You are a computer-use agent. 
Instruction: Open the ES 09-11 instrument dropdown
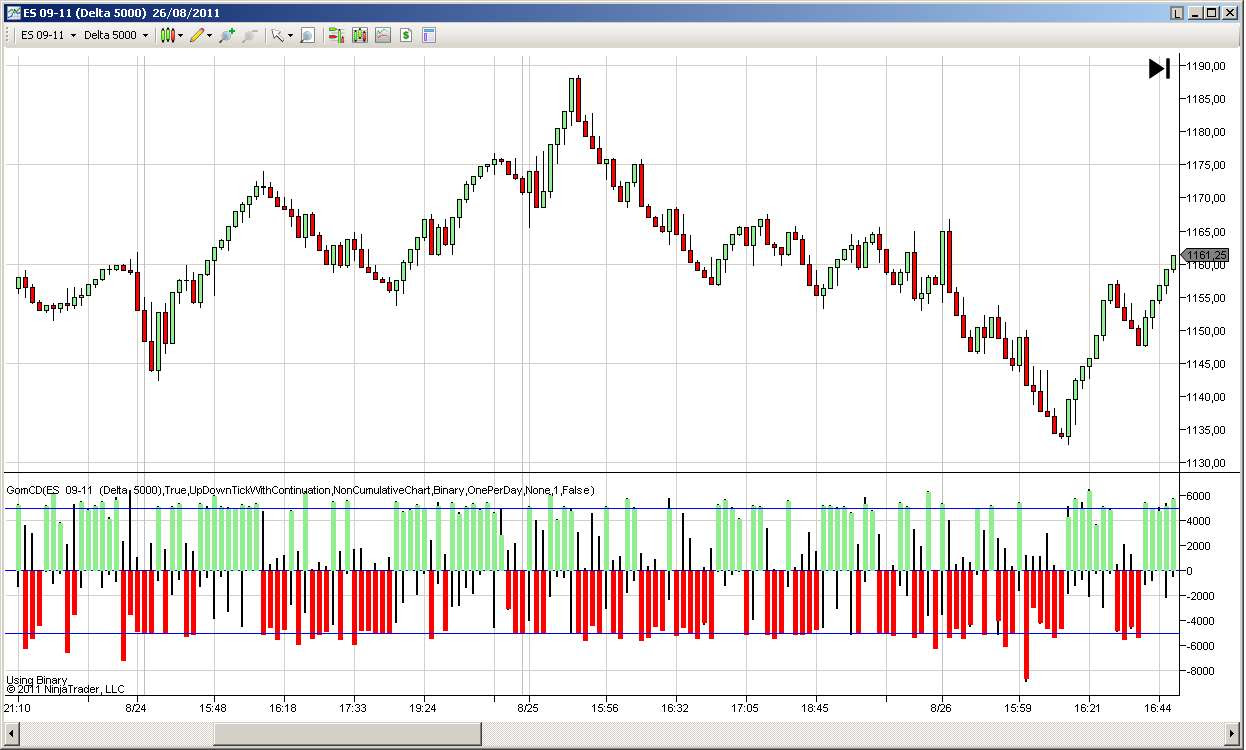[x=49, y=35]
